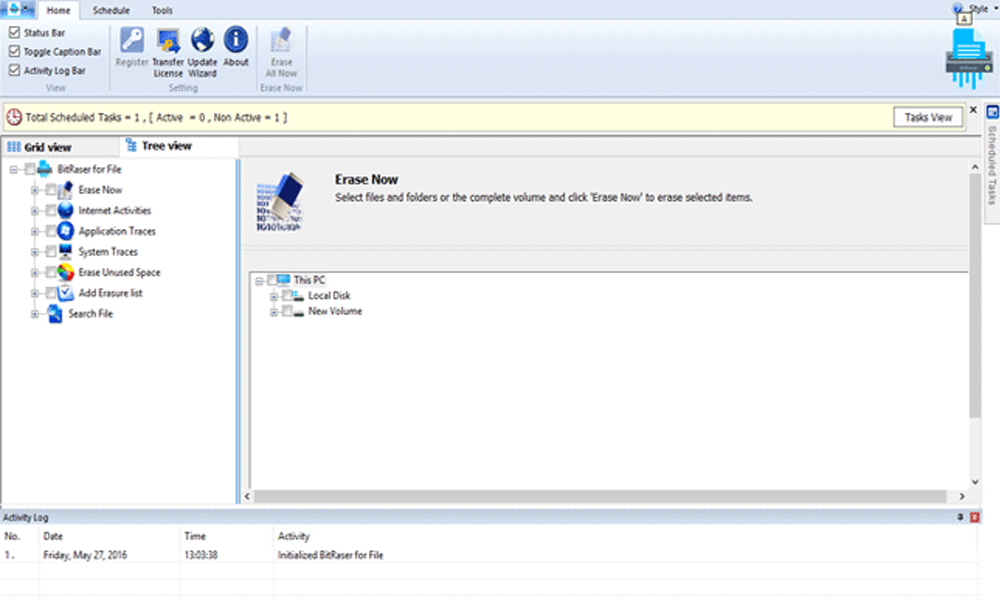The height and width of the screenshot is (600, 1000).
Task: Switch to Grid view tab
Action: tap(61, 147)
